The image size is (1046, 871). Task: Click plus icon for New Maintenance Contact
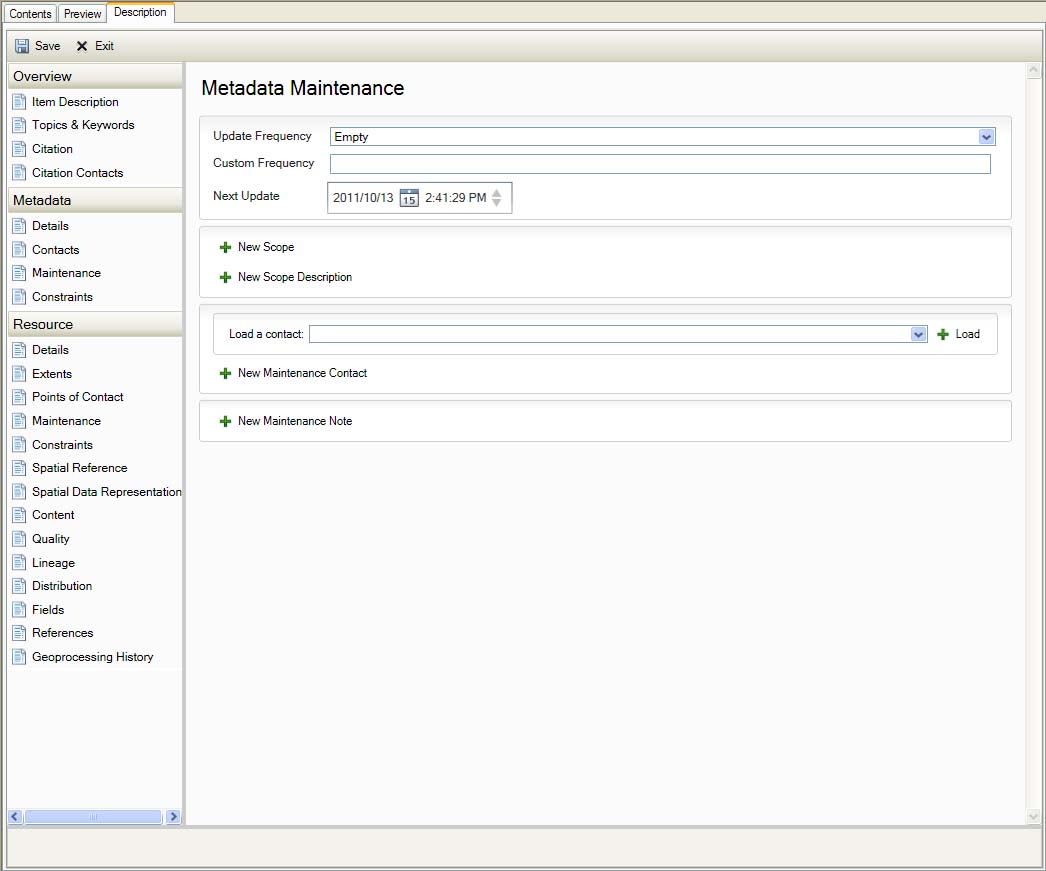[x=225, y=373]
